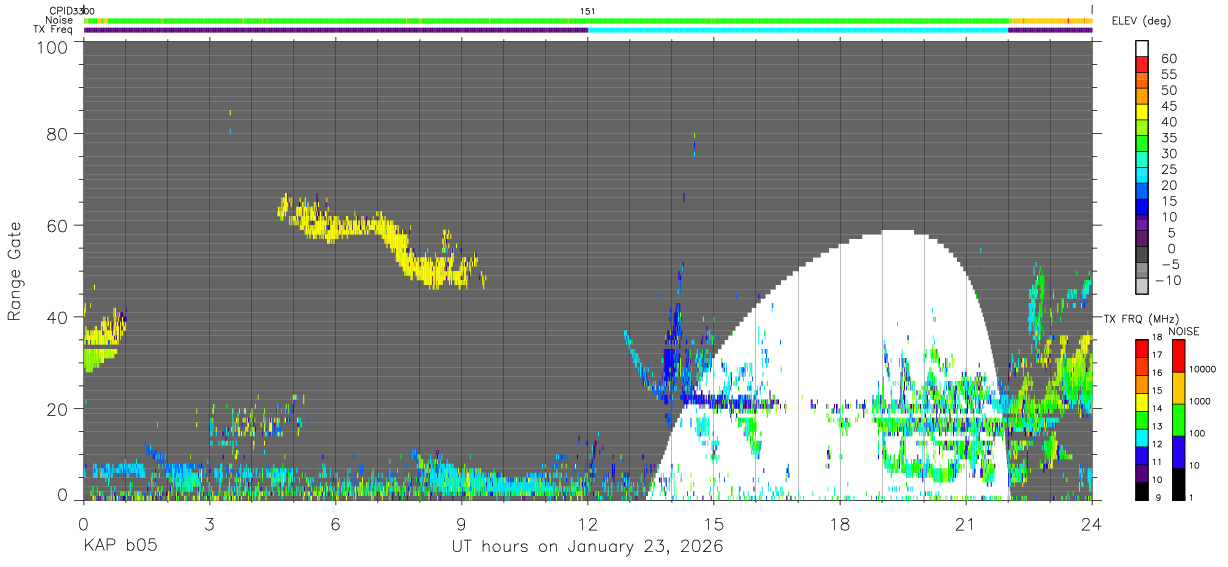Click the '24' tick on UT hours axis
The image size is (1228, 567).
pos(1092,523)
